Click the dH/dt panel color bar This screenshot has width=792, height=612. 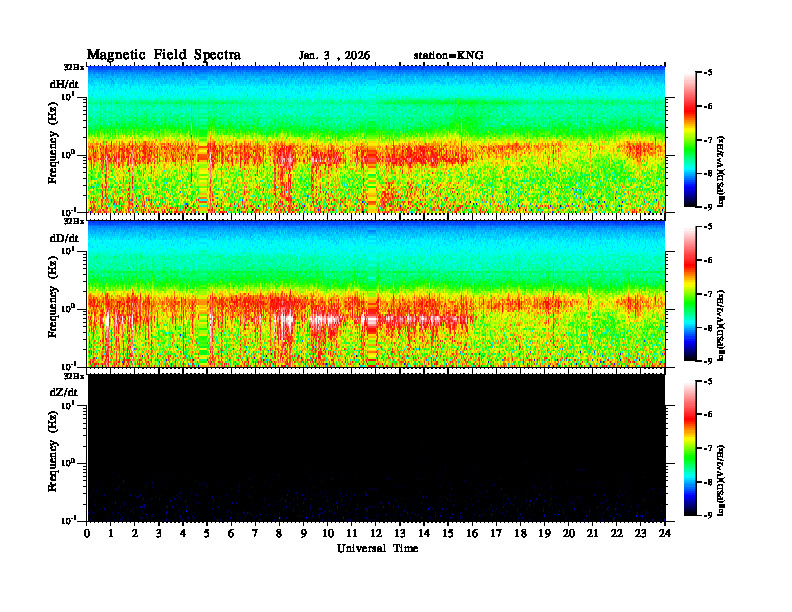(689, 140)
